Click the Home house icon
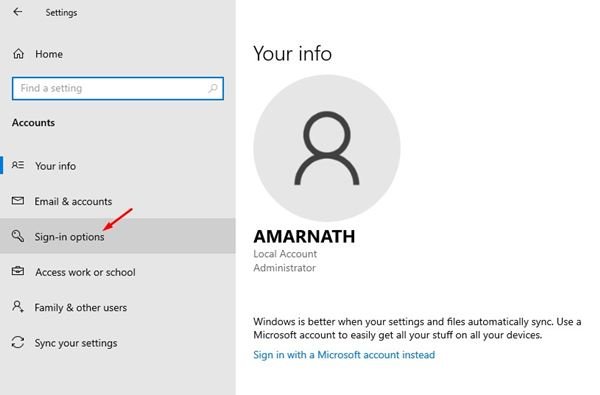The image size is (600, 395). point(18,54)
